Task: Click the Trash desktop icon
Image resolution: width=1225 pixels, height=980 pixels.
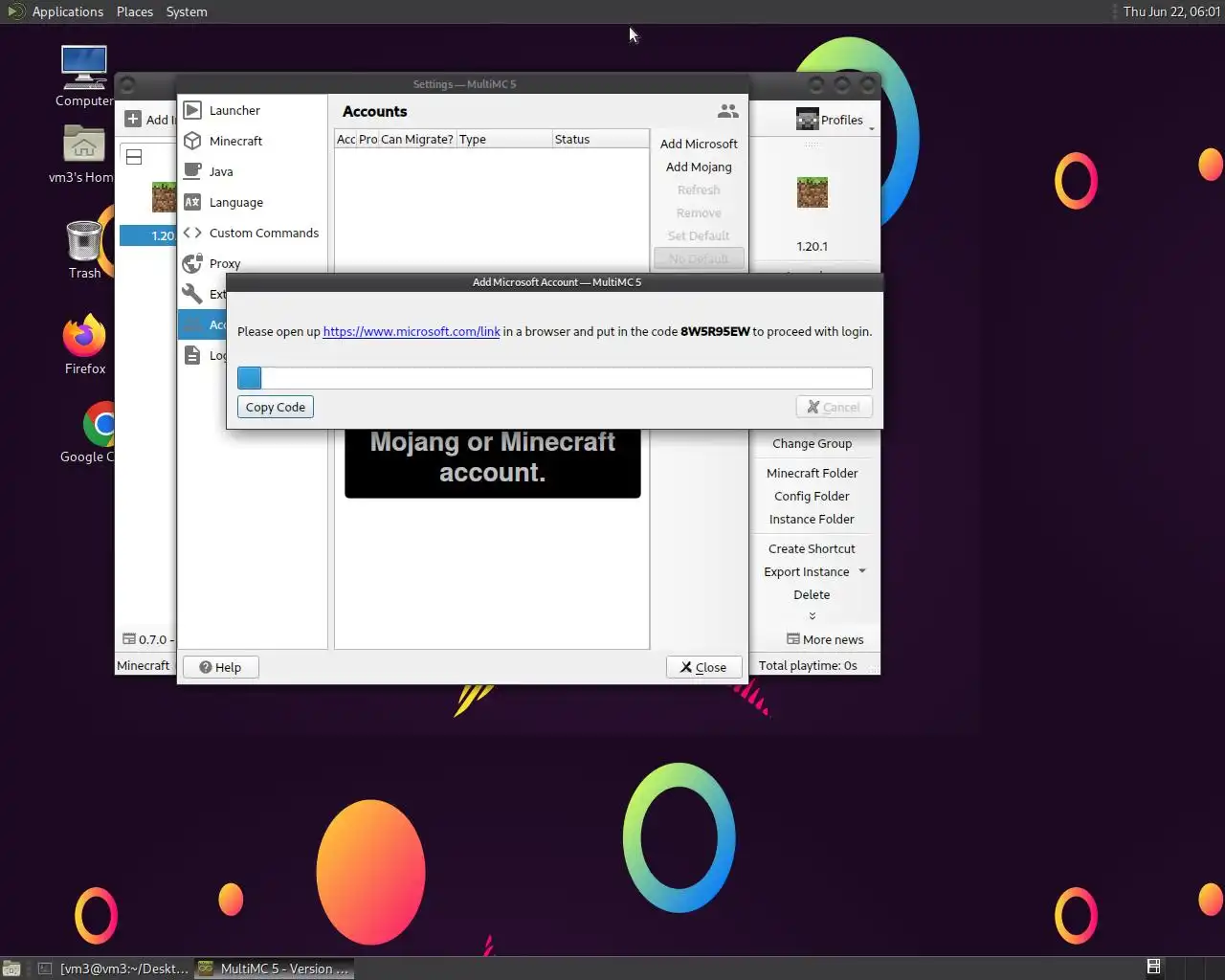Action: pos(84,240)
